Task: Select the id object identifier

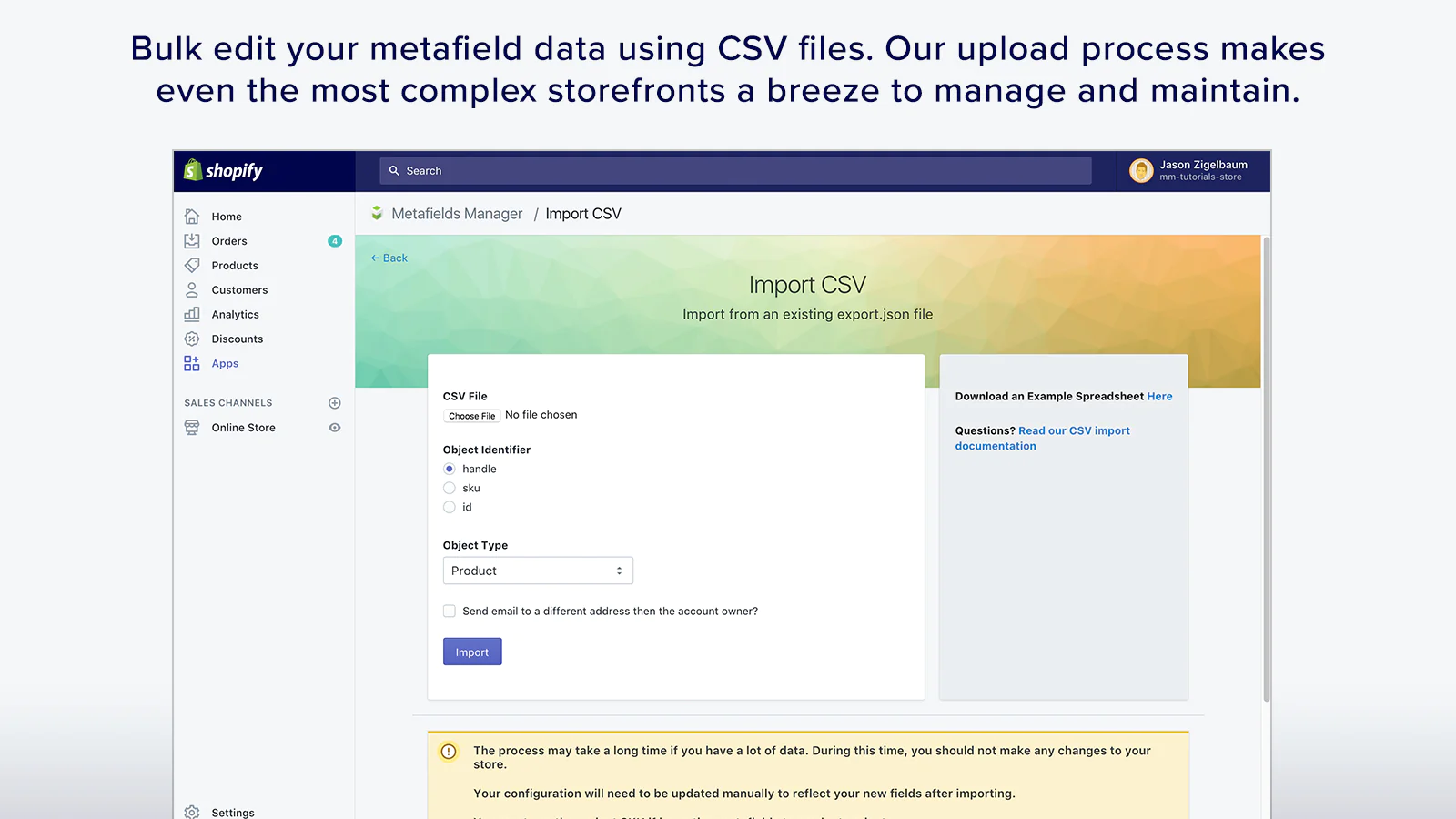Action: point(450,508)
